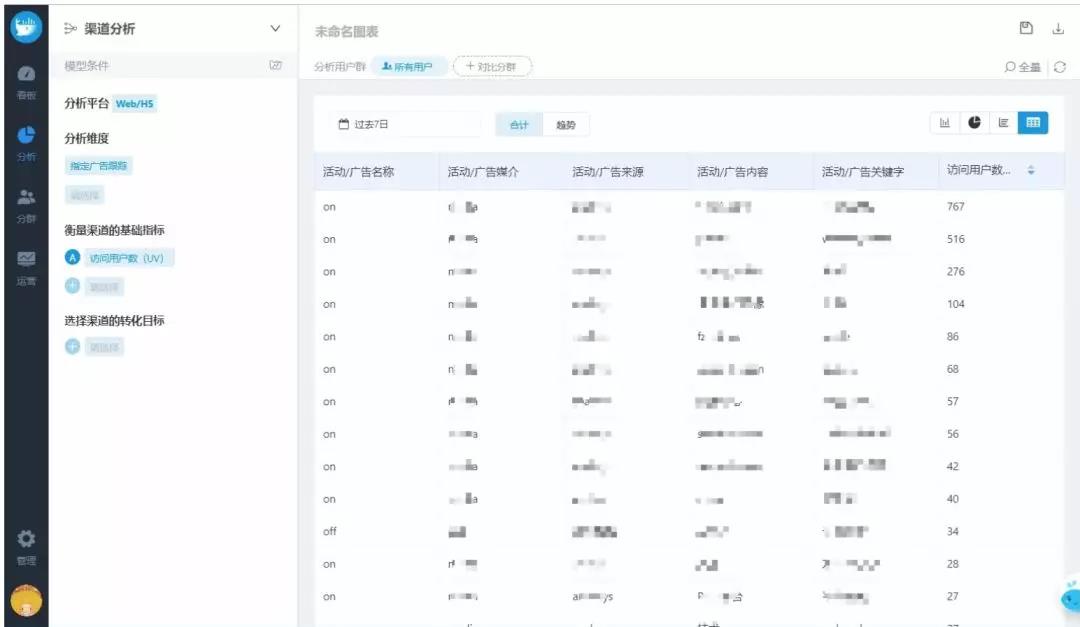Click the edit icon beside 模型条件
The height and width of the screenshot is (627, 1080).
pyautogui.click(x=276, y=65)
